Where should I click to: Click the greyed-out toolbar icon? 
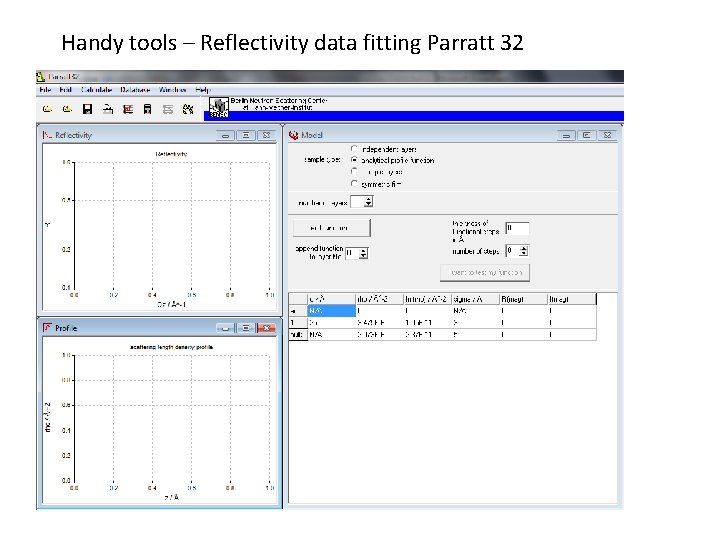pos(168,109)
